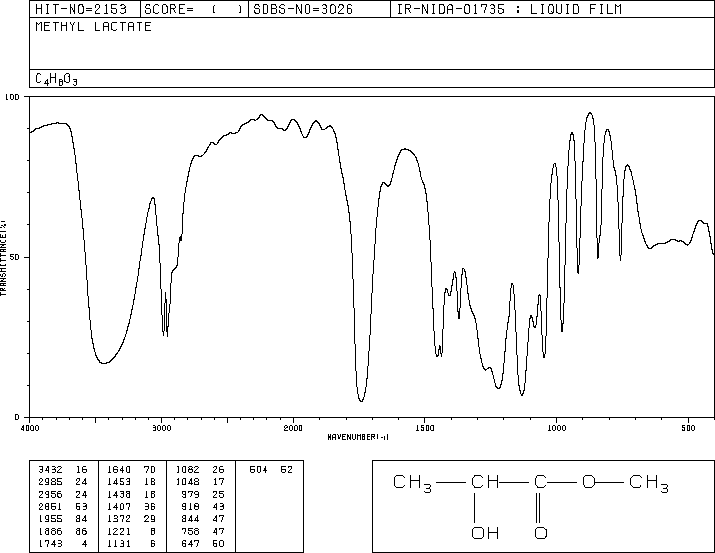Select the 647 peak table entry
715x553 pixels.
[x=191, y=543]
